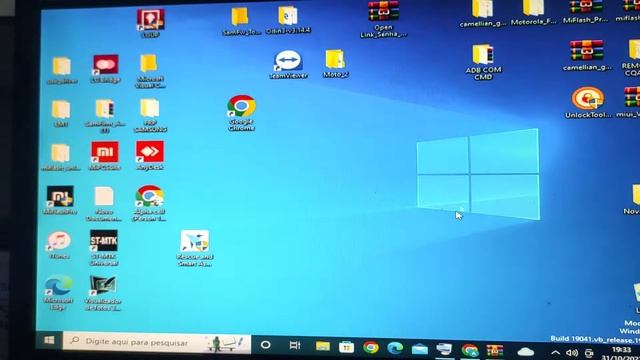Open Edge from the taskbar

tap(395, 348)
